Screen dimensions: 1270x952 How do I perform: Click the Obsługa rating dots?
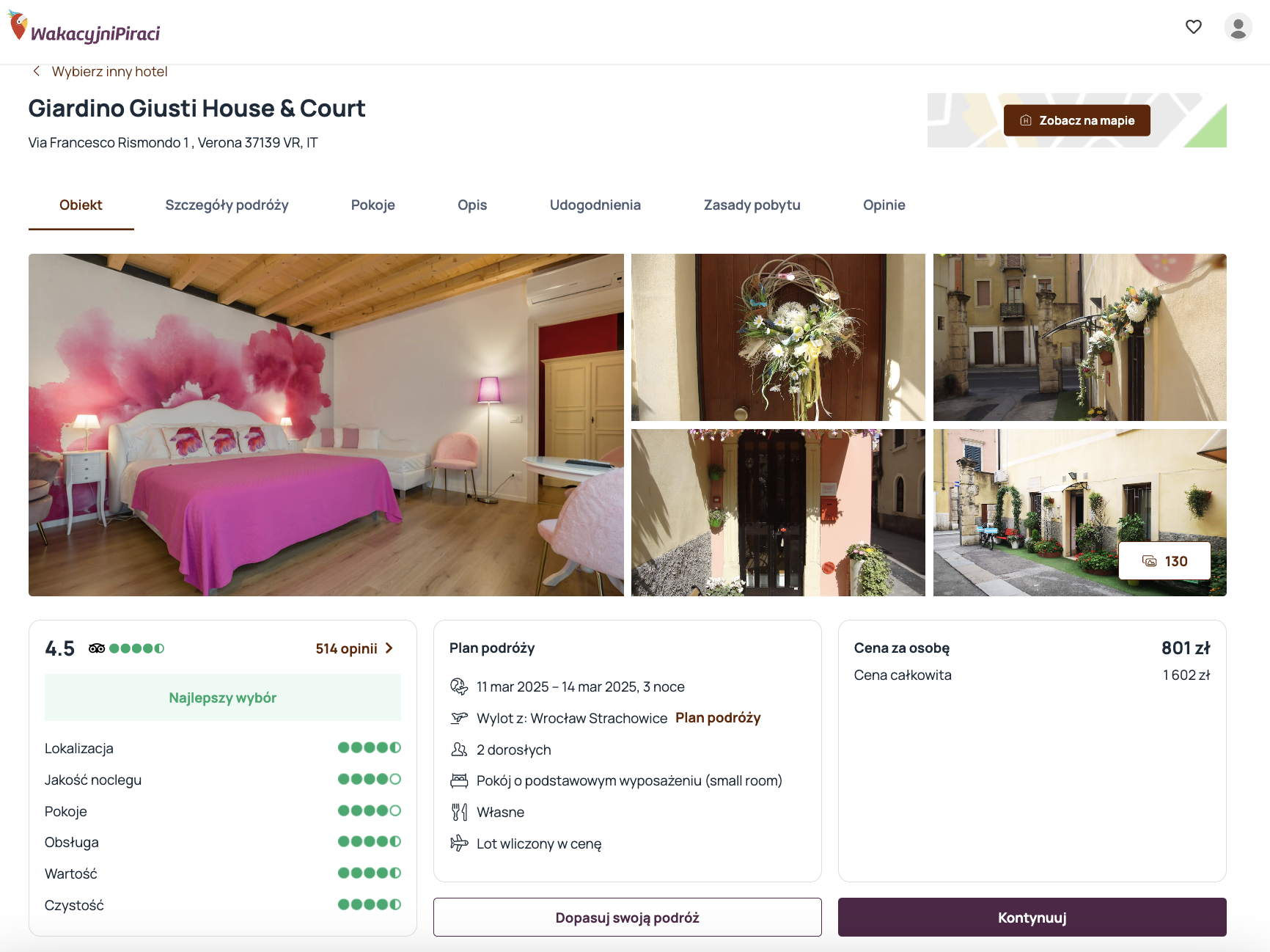pyautogui.click(x=370, y=841)
